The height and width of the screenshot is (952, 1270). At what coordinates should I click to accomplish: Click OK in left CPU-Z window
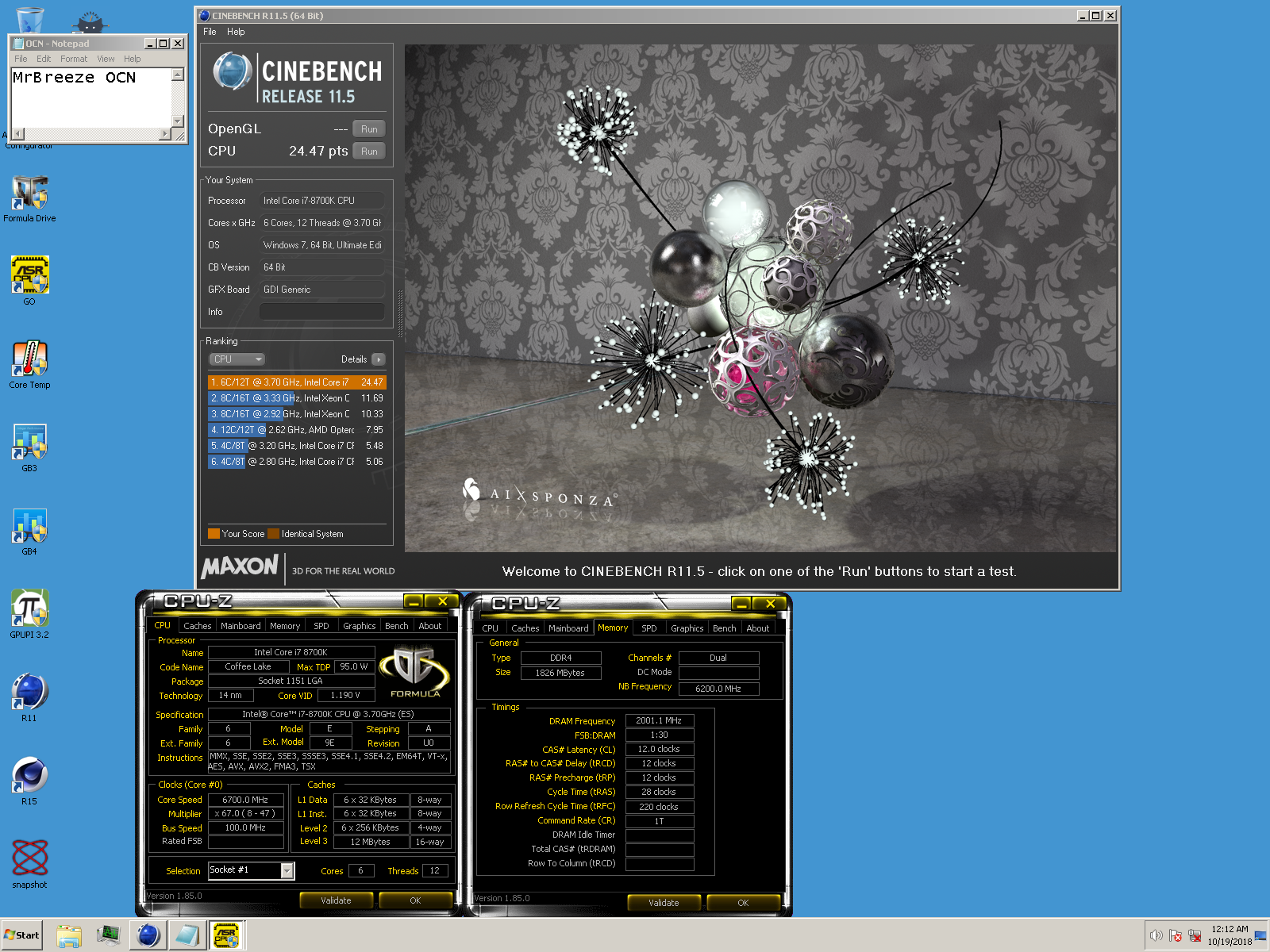point(415,900)
